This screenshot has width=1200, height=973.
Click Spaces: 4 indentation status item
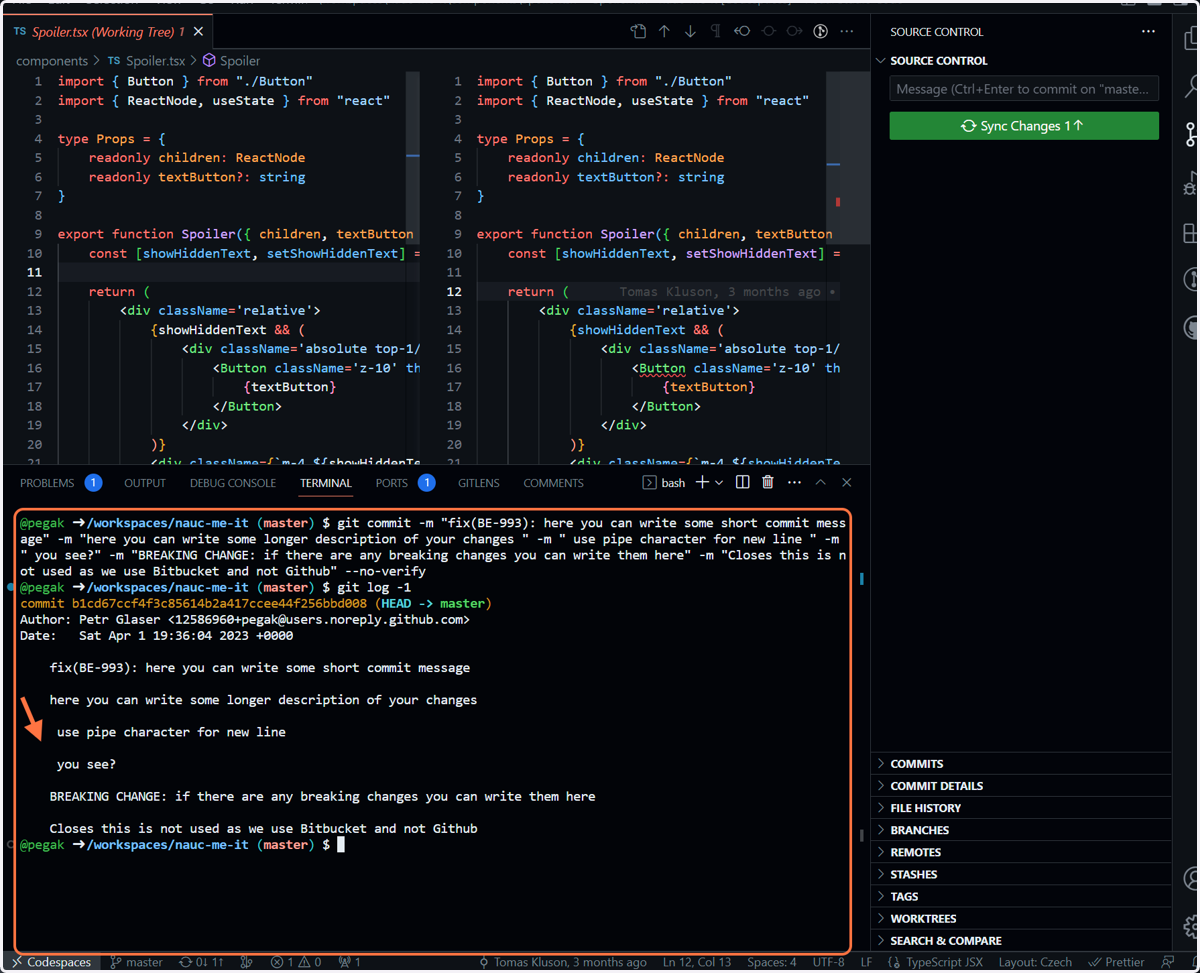772,963
